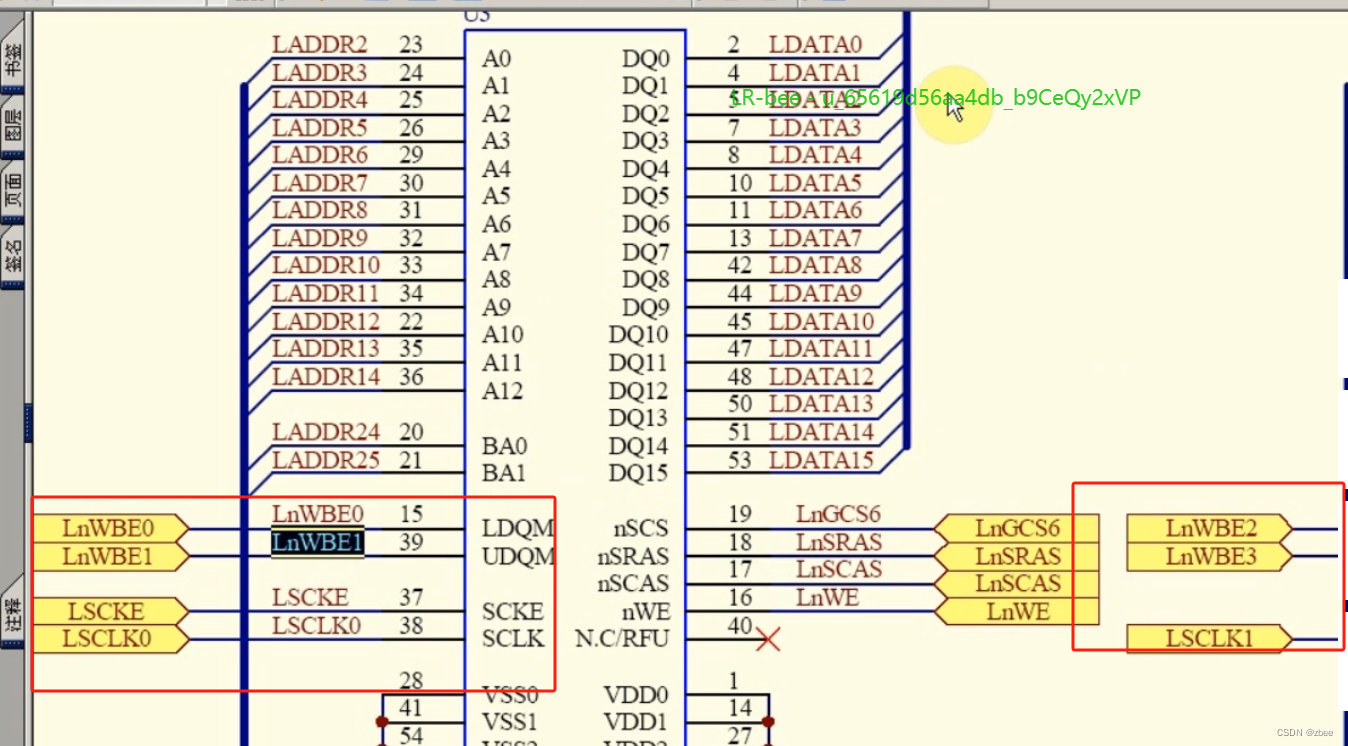Click the LnWBE0 yellow port symbol

[x=110, y=528]
